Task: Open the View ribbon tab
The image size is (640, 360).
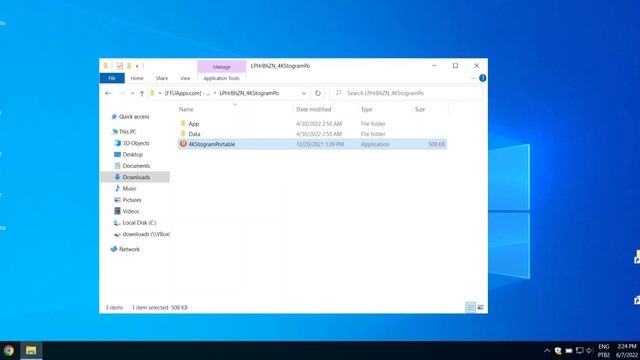Action: click(x=185, y=78)
